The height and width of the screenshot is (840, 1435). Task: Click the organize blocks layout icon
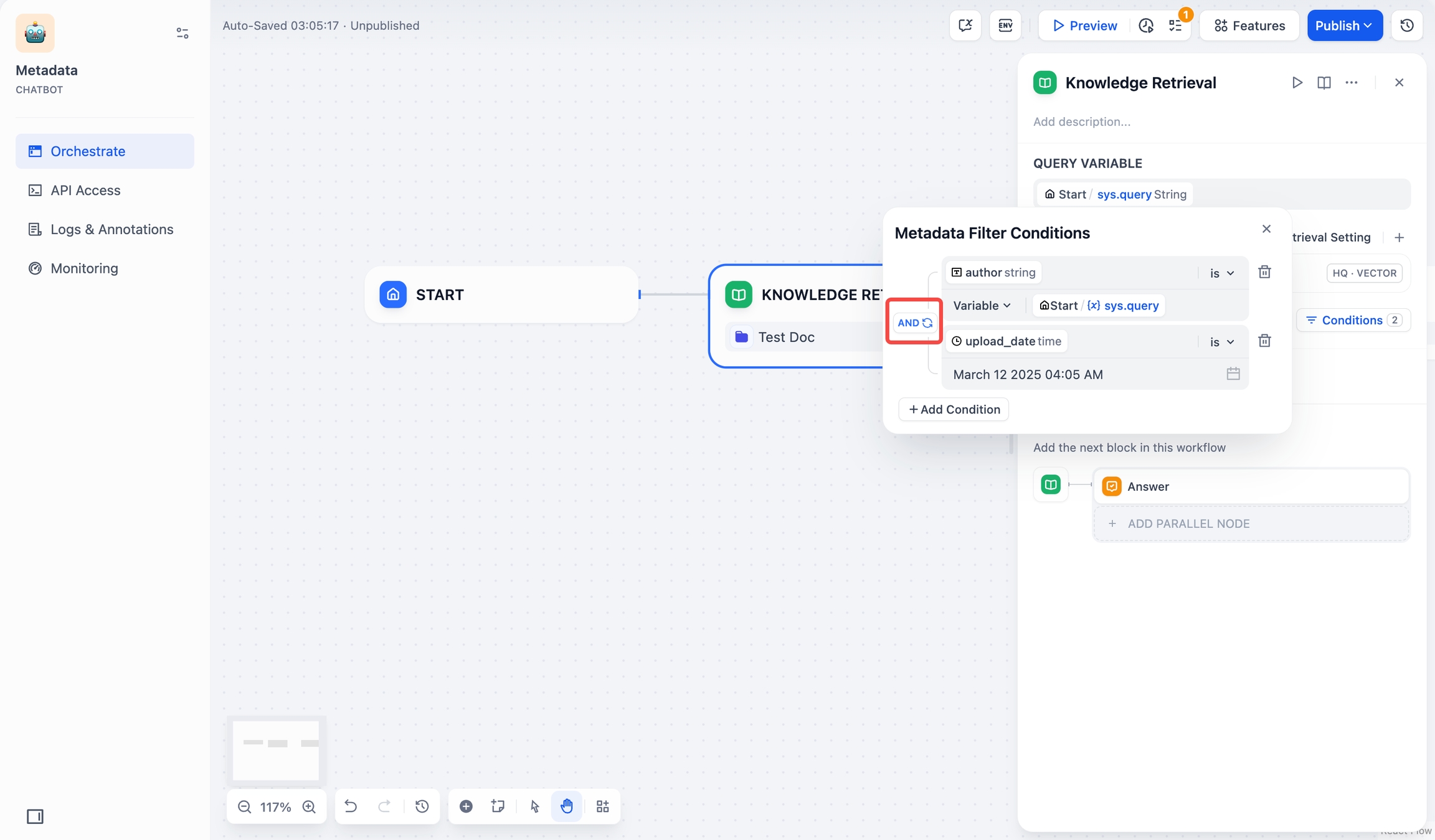pyautogui.click(x=602, y=806)
